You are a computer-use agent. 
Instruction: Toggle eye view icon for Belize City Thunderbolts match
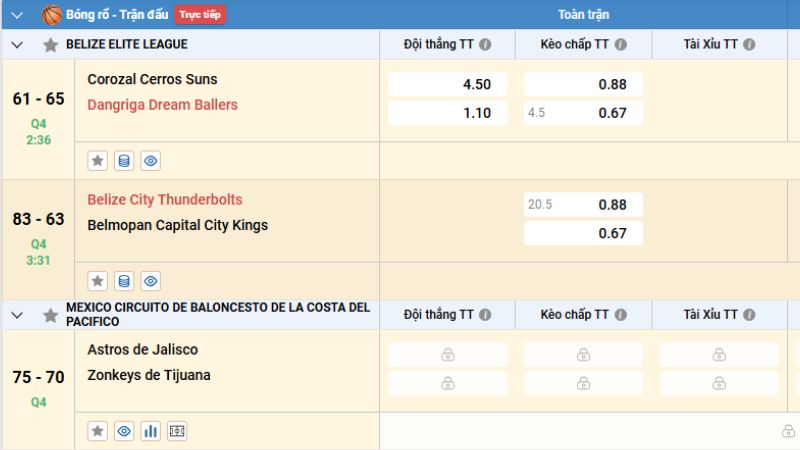[x=150, y=281]
